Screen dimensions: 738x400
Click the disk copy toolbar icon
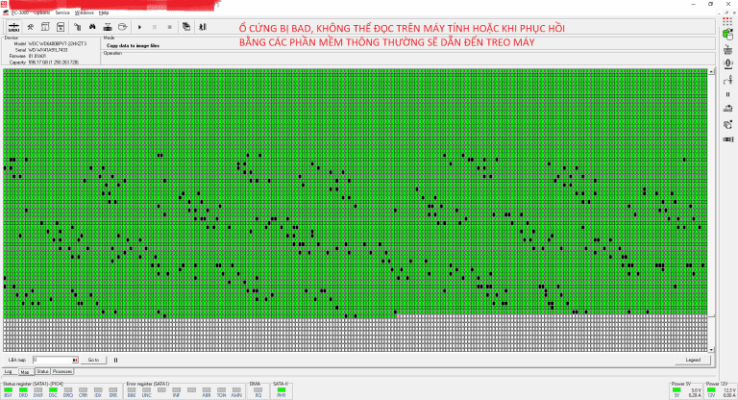[x=122, y=27]
